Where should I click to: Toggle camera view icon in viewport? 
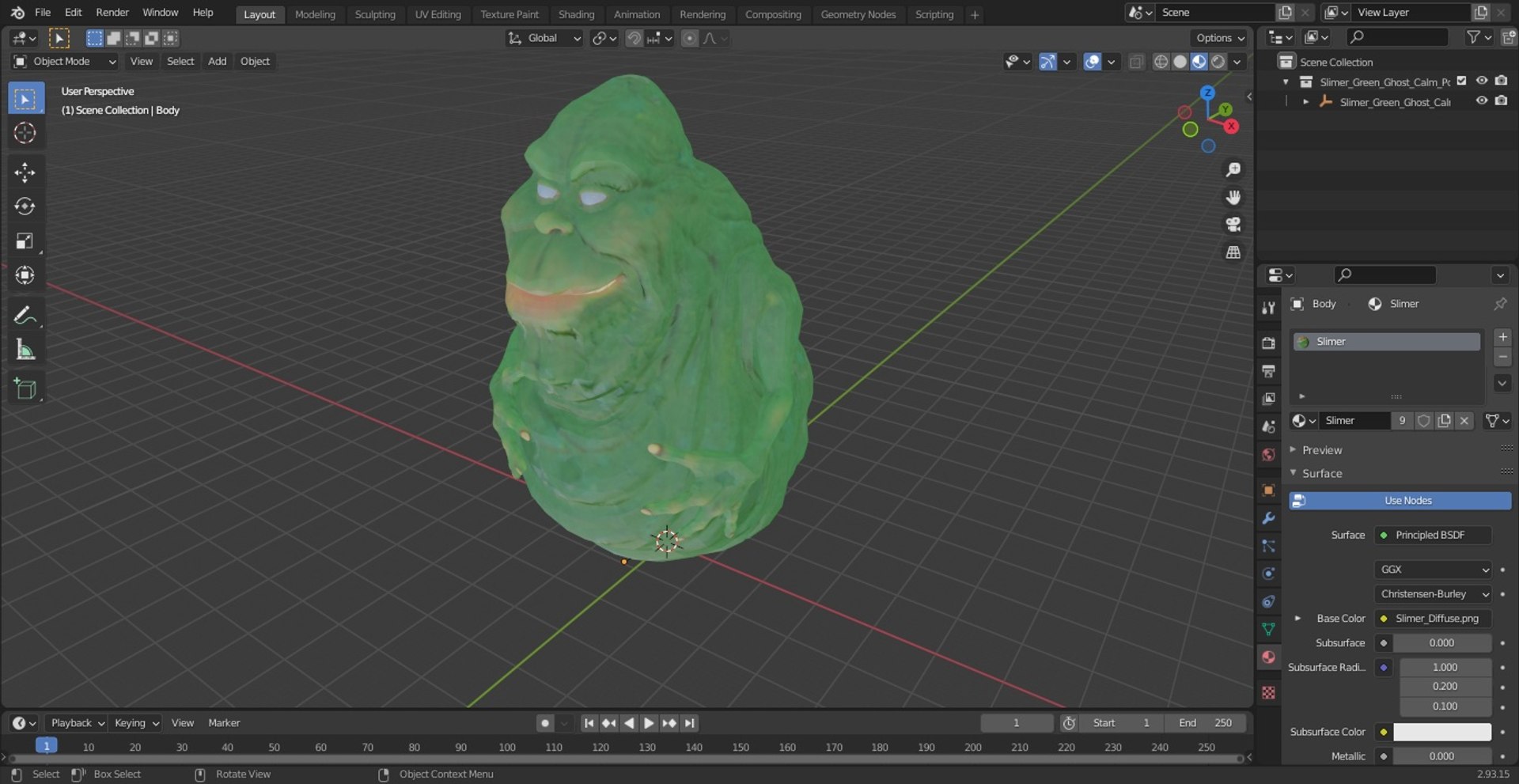click(1233, 225)
